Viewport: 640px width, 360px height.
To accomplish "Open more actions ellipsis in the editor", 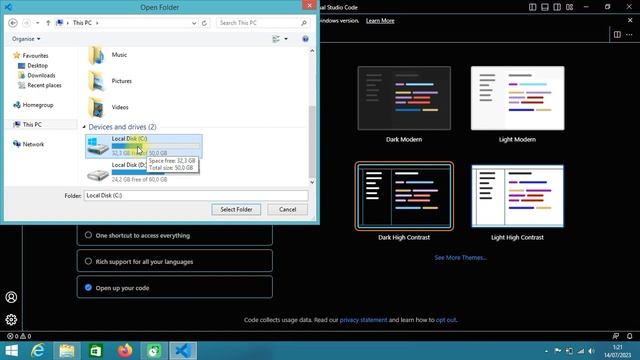I will pos(629,35).
